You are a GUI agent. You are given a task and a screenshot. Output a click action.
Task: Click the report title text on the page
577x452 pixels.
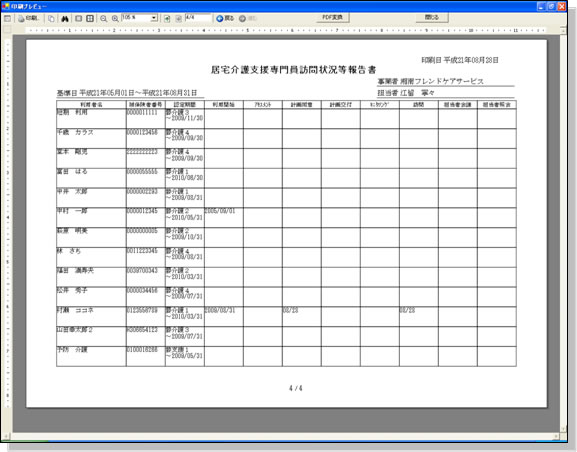(x=293, y=70)
